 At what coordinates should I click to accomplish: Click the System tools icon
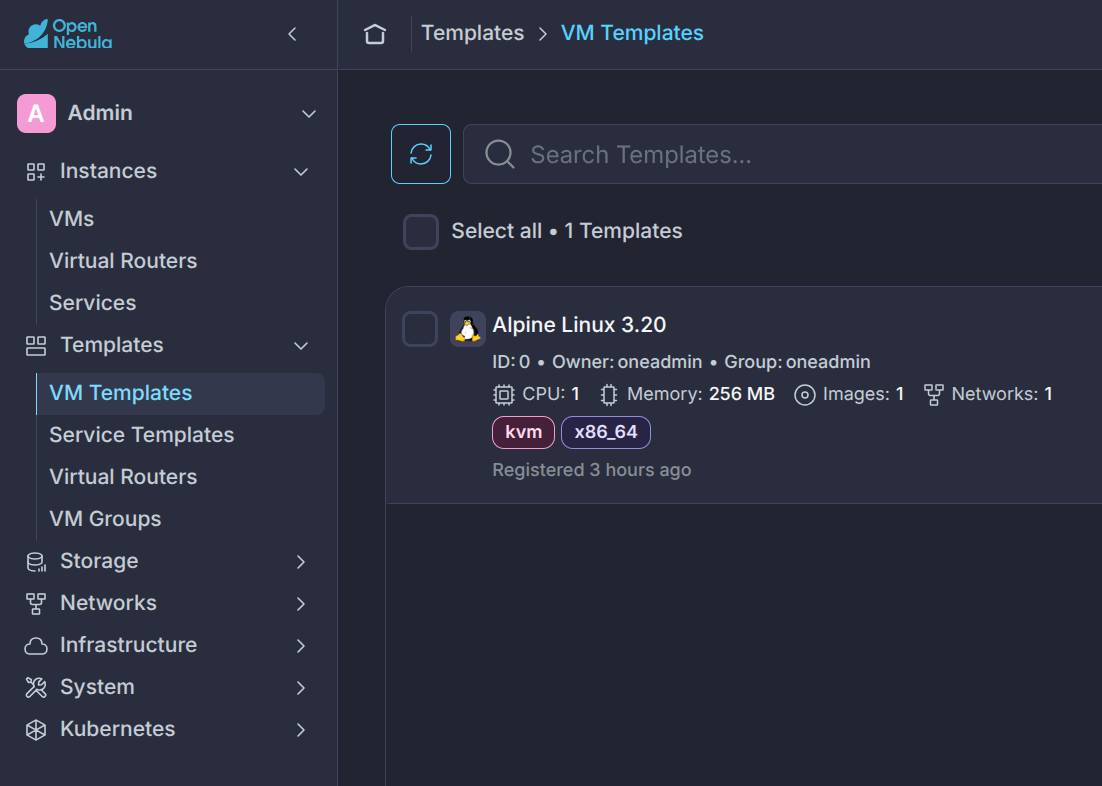tap(36, 688)
